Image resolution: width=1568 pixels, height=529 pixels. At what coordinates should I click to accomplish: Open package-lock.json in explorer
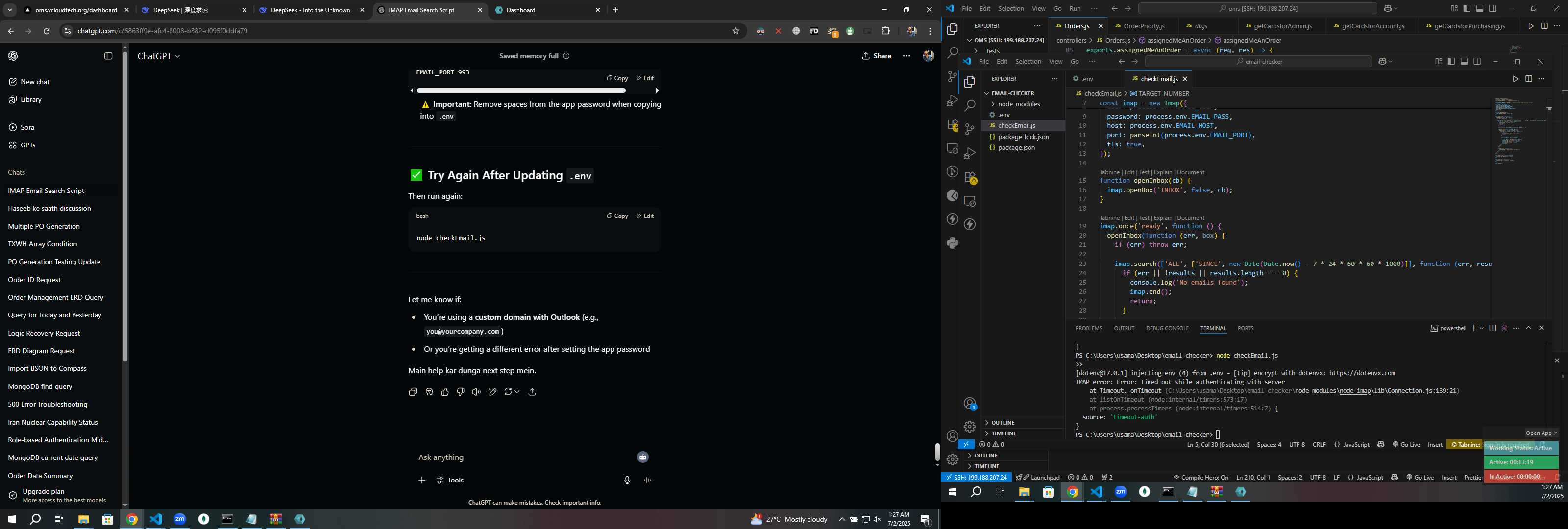coord(1023,137)
